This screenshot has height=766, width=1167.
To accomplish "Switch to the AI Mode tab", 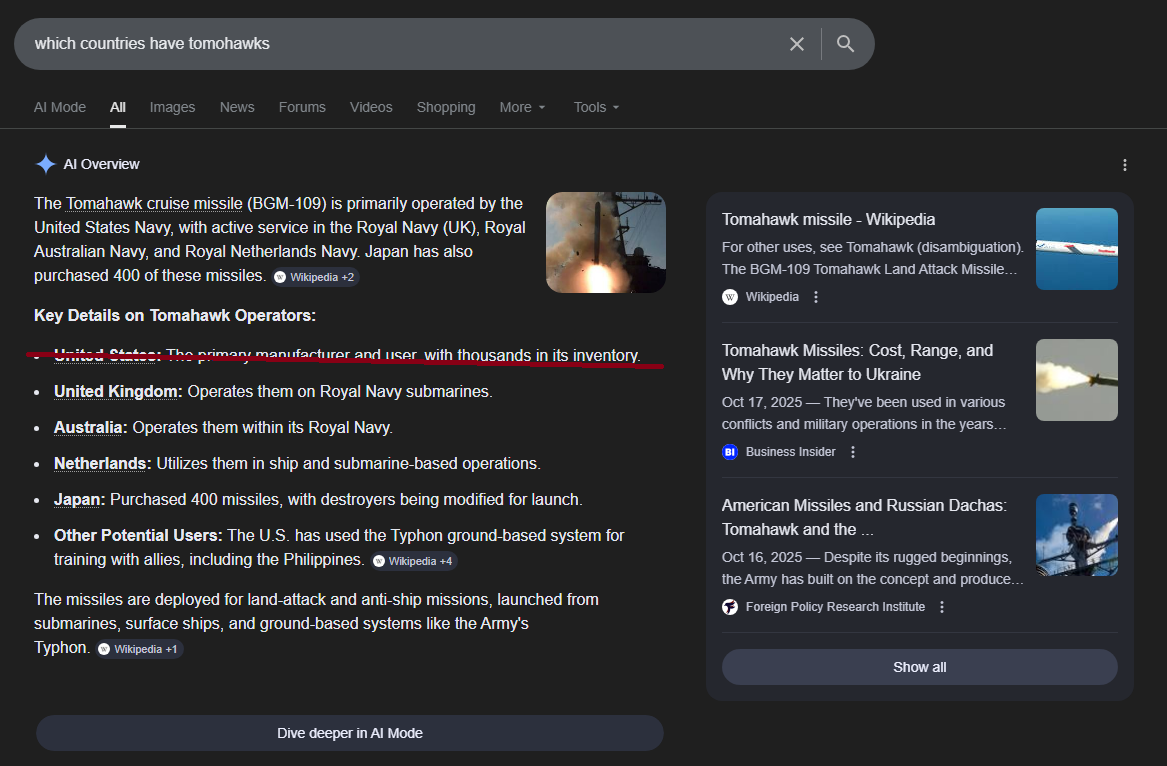I will click(x=60, y=107).
